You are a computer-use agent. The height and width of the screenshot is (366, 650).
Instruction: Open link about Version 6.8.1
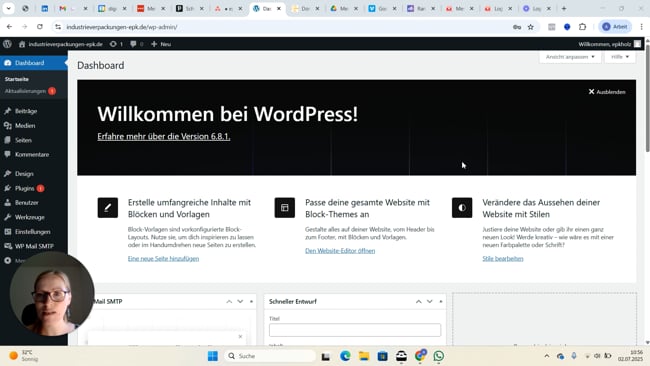click(x=164, y=136)
